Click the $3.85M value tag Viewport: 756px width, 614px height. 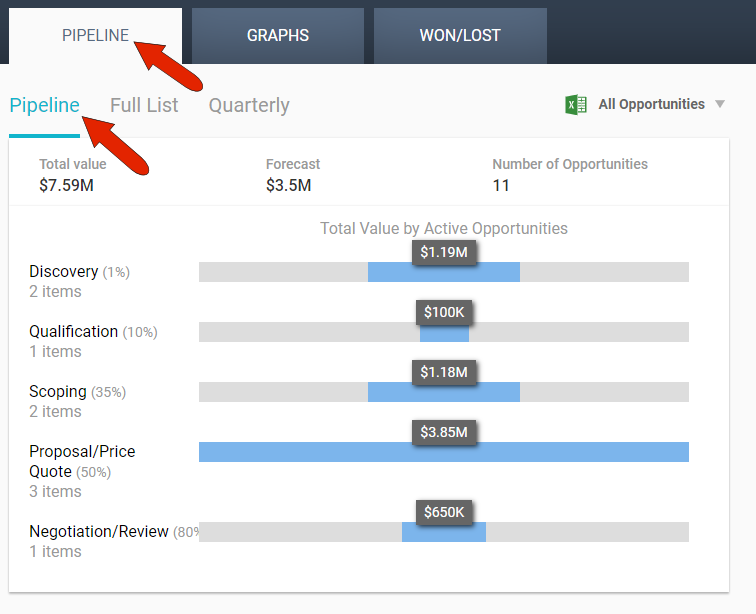(444, 432)
